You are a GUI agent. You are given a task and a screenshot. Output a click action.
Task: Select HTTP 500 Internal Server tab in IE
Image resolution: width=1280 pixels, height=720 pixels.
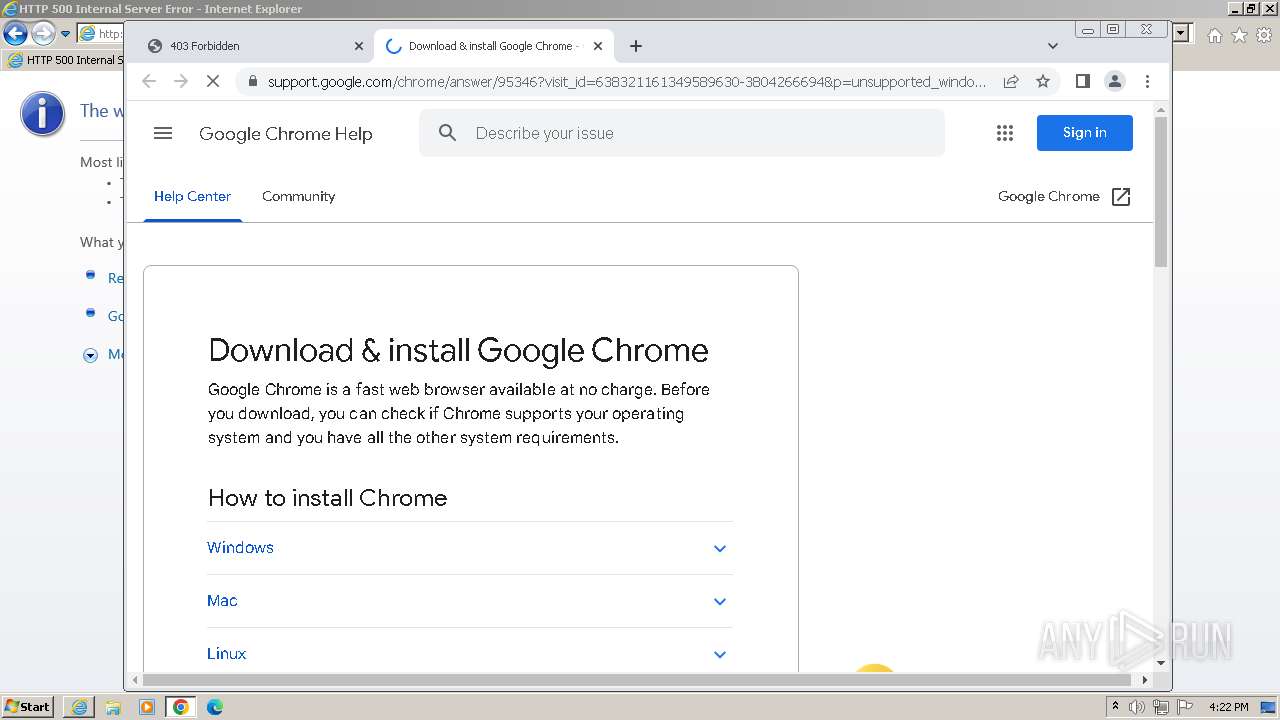pyautogui.click(x=65, y=60)
